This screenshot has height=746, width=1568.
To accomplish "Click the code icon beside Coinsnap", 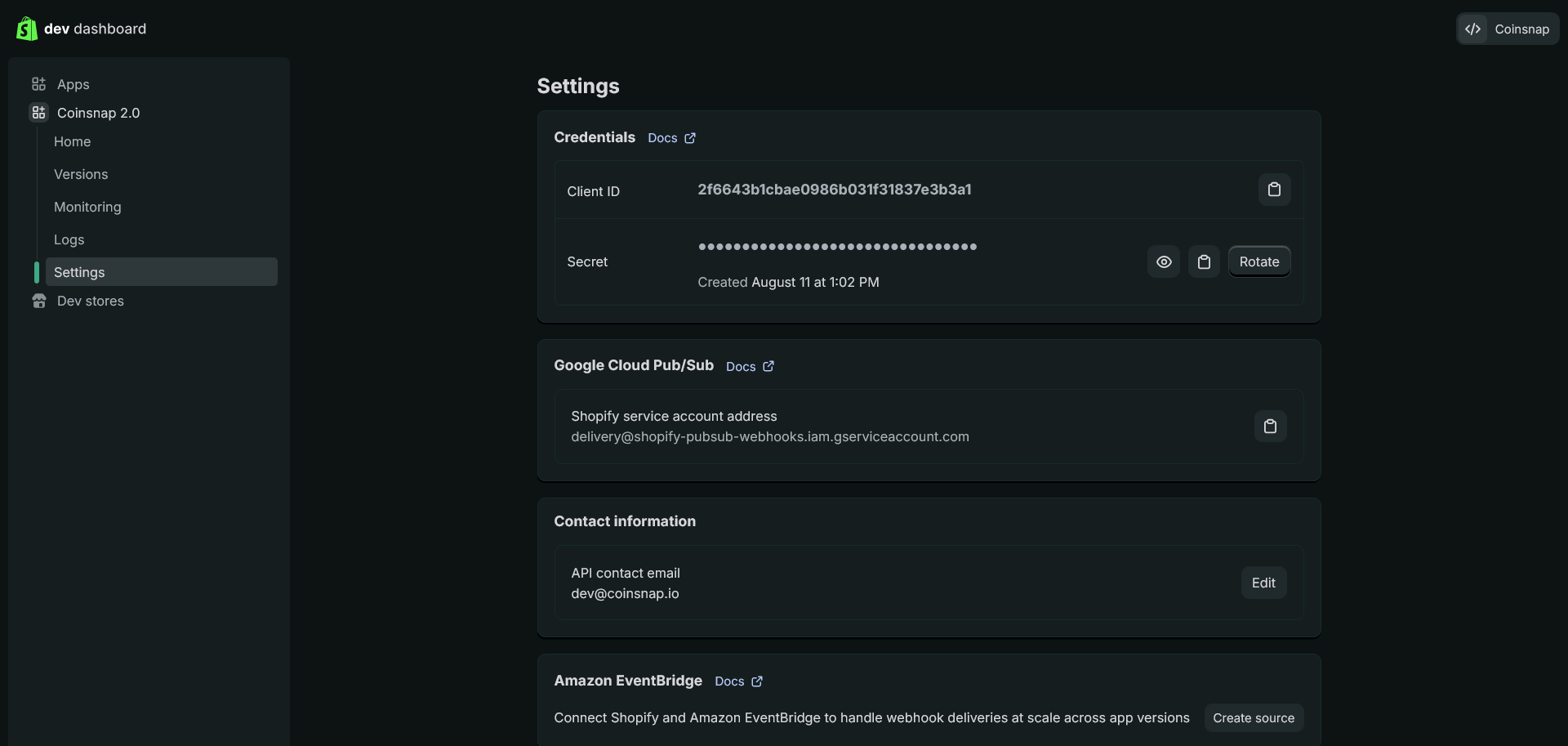I will click(x=1472, y=29).
